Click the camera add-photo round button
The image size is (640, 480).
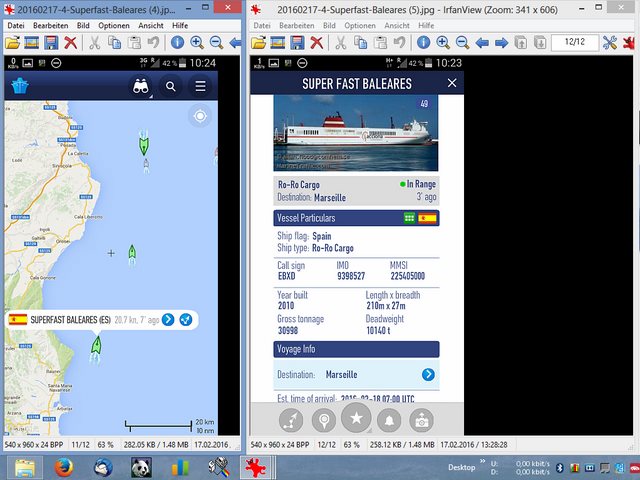[422, 420]
